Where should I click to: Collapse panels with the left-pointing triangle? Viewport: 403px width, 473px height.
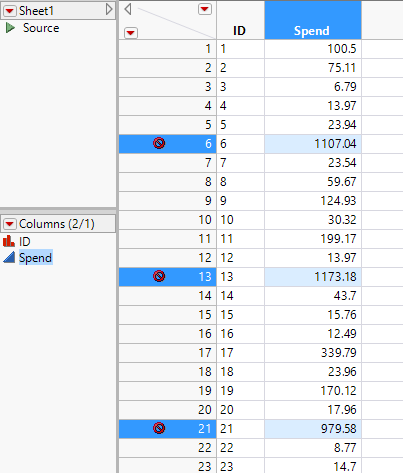coord(128,9)
